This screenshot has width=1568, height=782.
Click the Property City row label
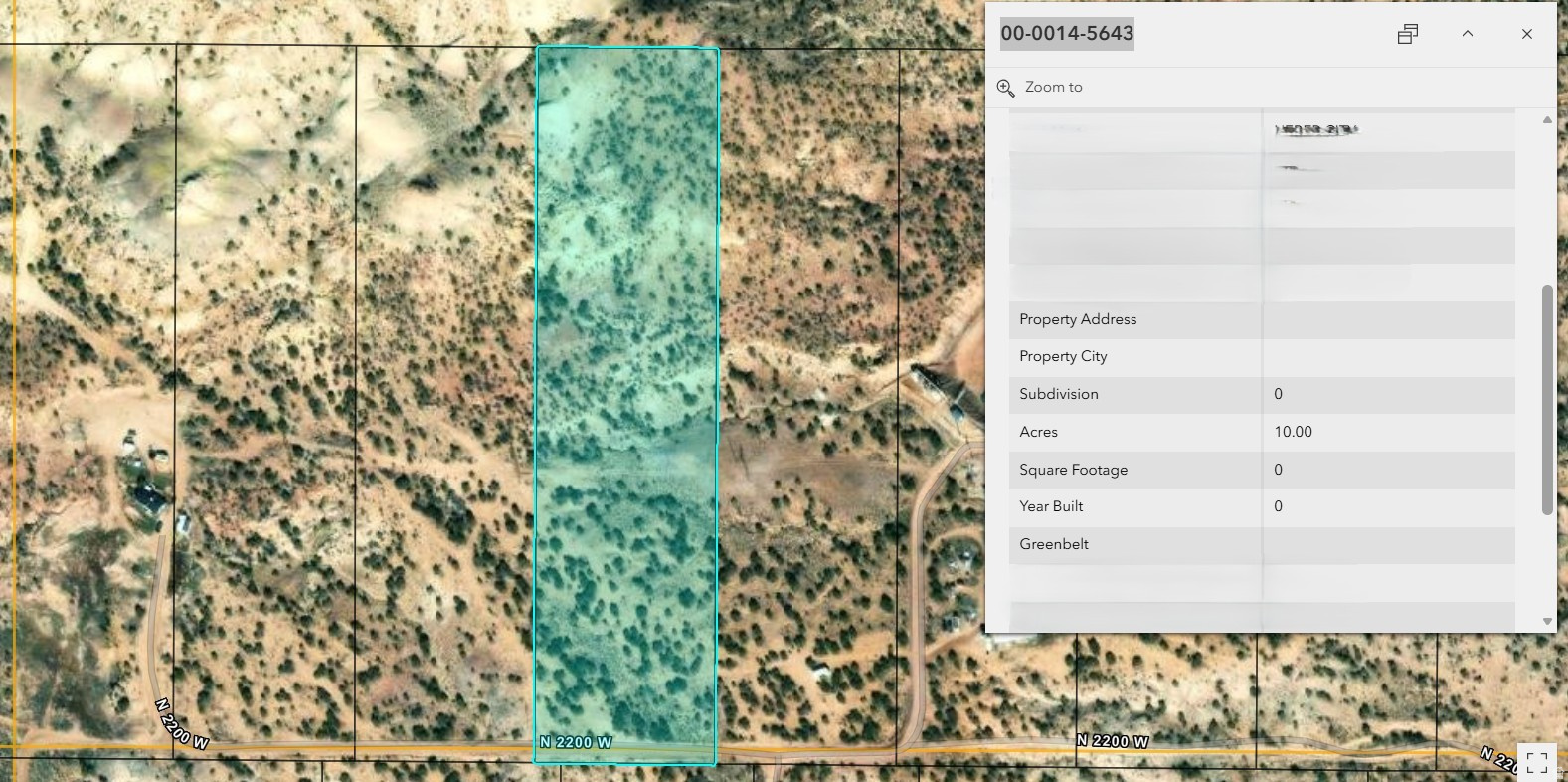coord(1063,356)
